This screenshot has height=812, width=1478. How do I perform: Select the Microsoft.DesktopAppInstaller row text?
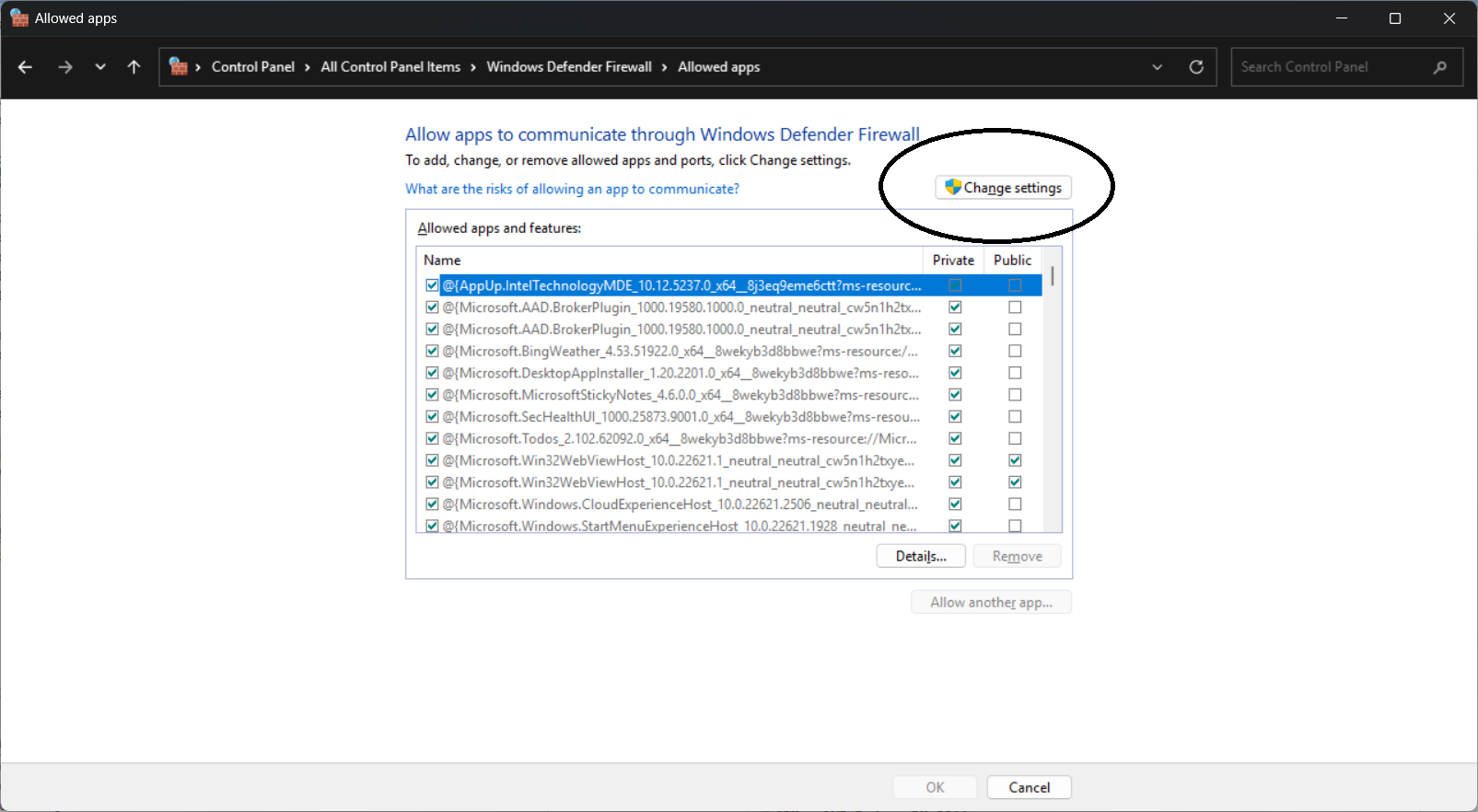681,373
